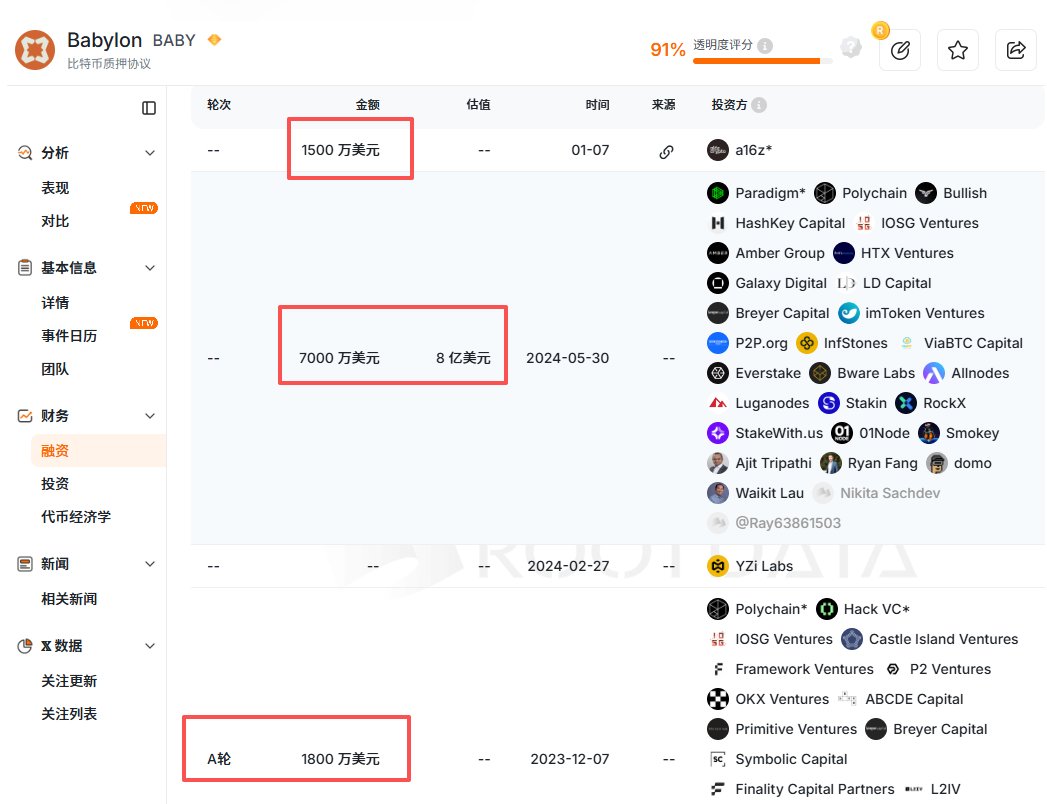
Task: Click the Babylon project logo
Action: (x=35, y=50)
